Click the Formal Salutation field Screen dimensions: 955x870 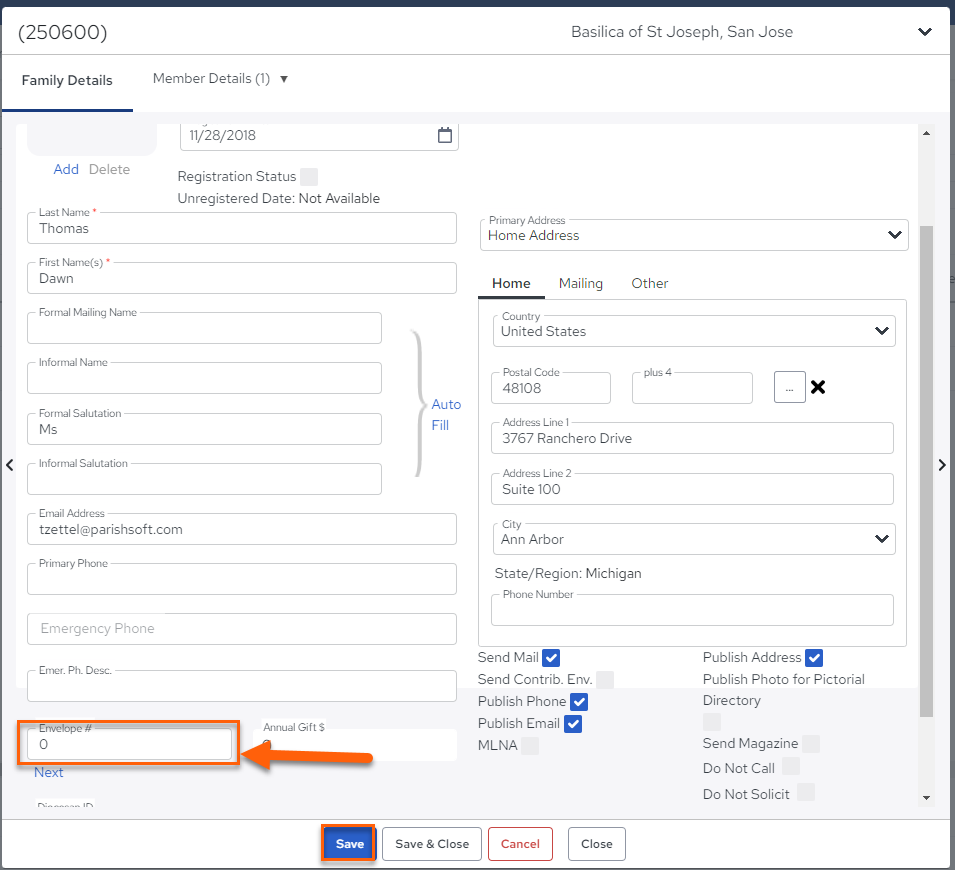tap(205, 430)
